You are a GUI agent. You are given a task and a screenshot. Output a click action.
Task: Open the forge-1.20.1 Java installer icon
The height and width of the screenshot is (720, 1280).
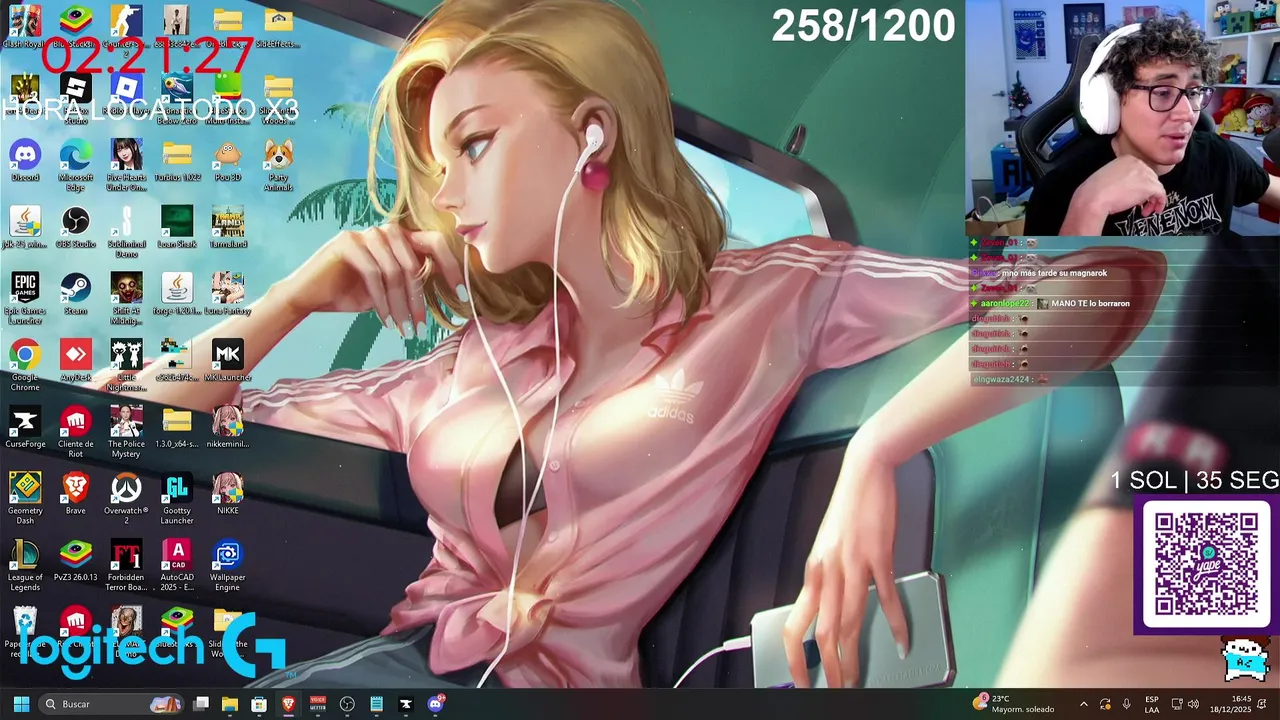coord(177,294)
